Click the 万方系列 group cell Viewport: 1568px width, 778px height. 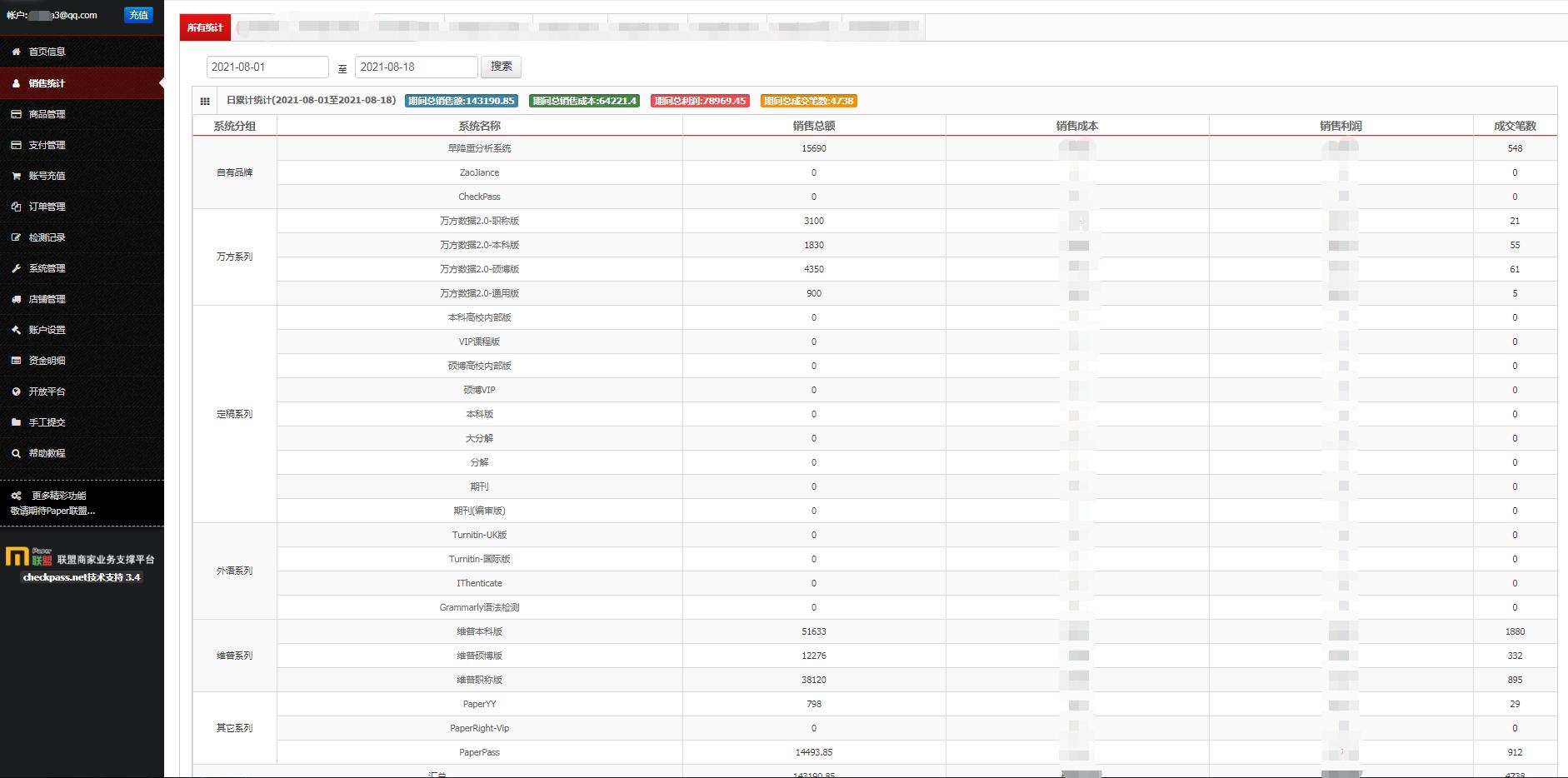point(235,257)
